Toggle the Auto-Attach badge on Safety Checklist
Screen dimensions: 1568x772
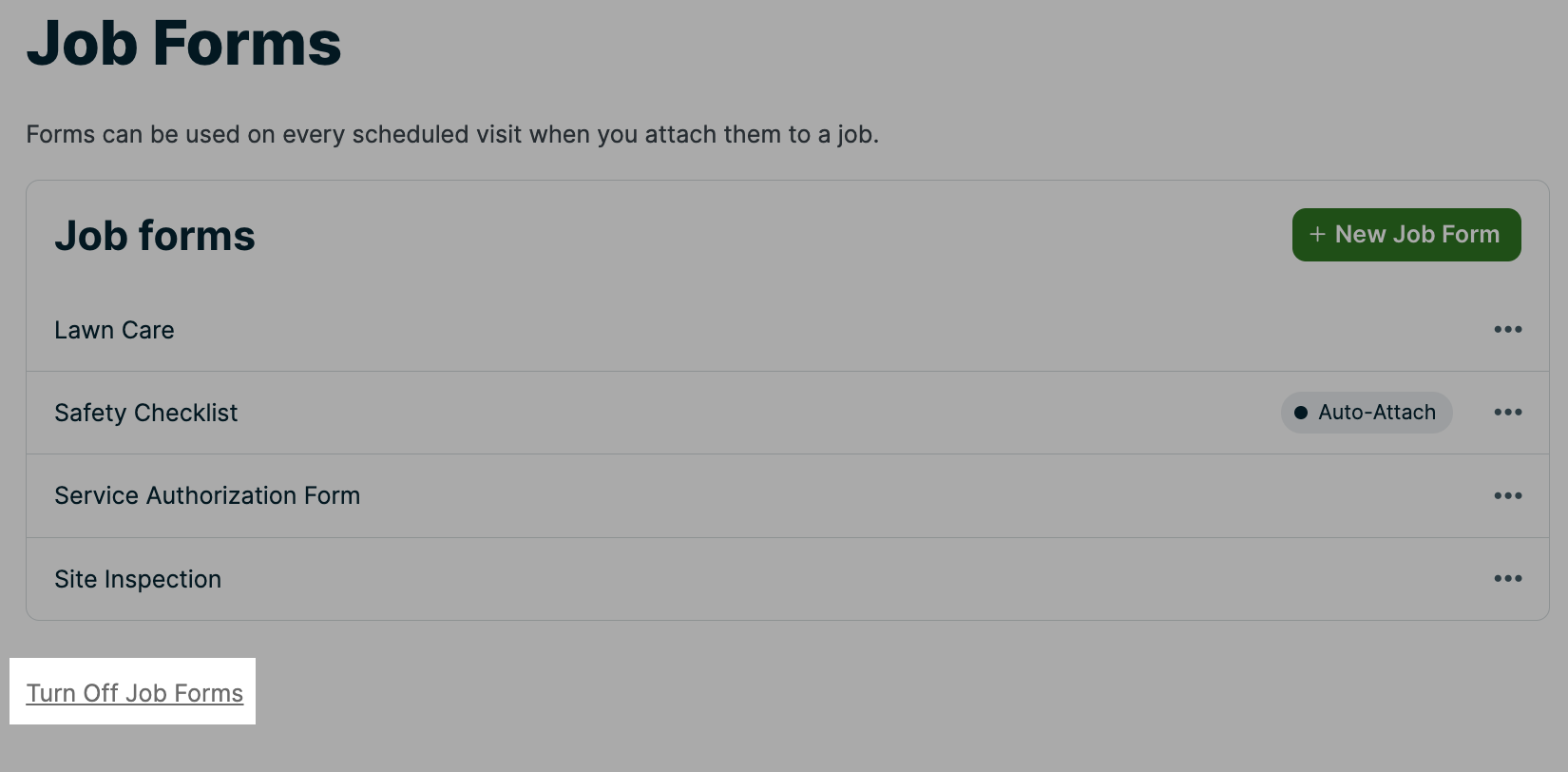[1367, 413]
